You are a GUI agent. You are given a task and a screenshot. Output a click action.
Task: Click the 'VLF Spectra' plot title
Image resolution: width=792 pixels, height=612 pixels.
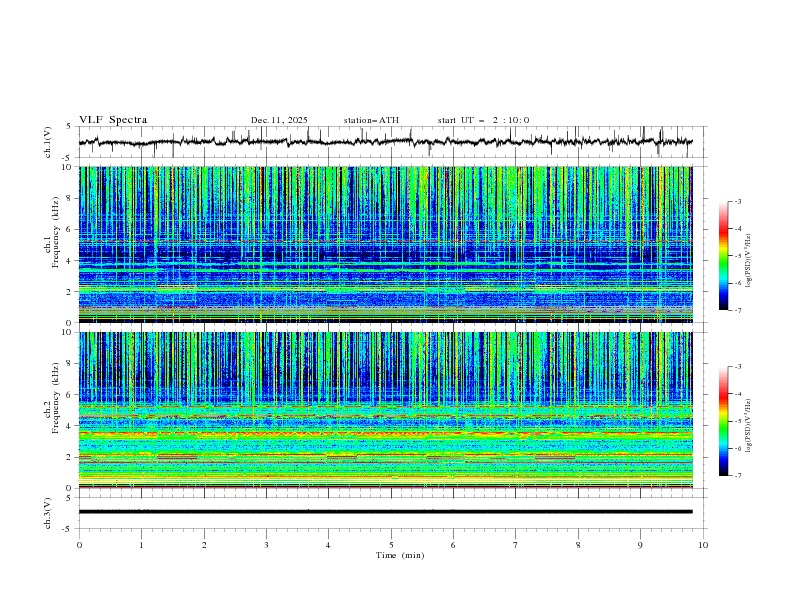[113, 120]
